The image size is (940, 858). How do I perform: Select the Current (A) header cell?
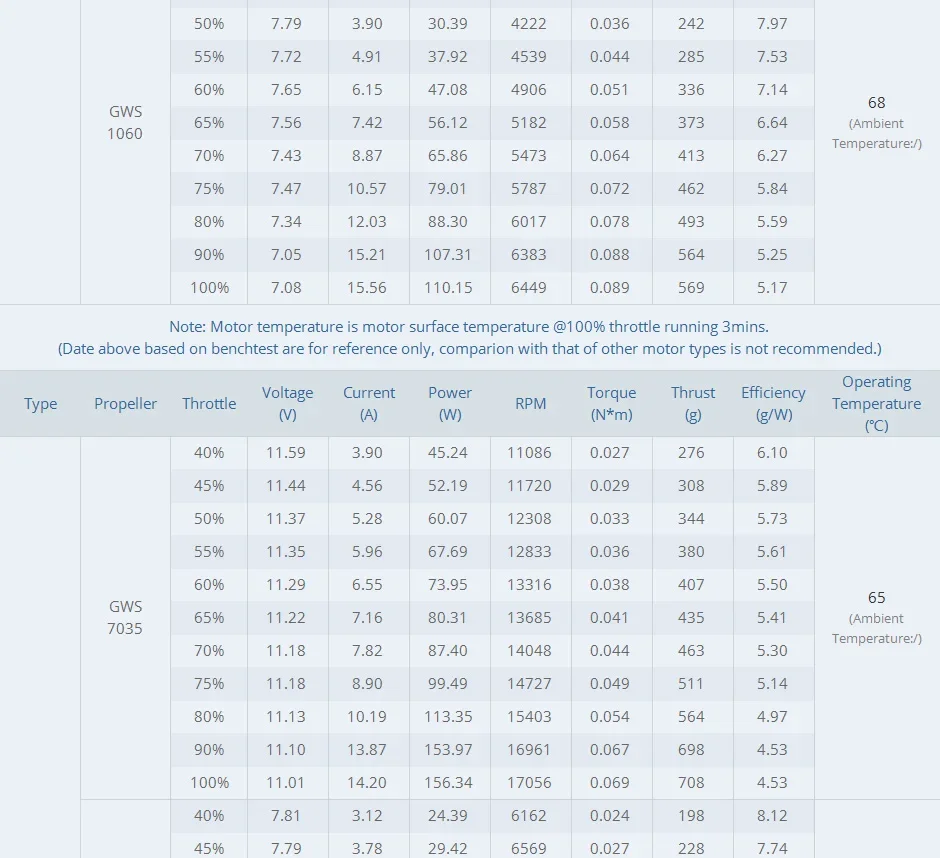[369, 404]
